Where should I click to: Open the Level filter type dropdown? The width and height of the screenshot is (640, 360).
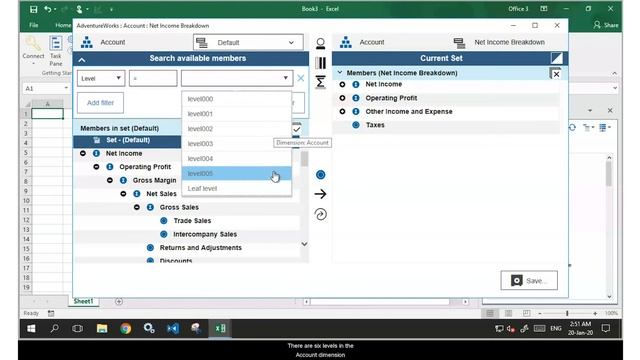[101, 78]
